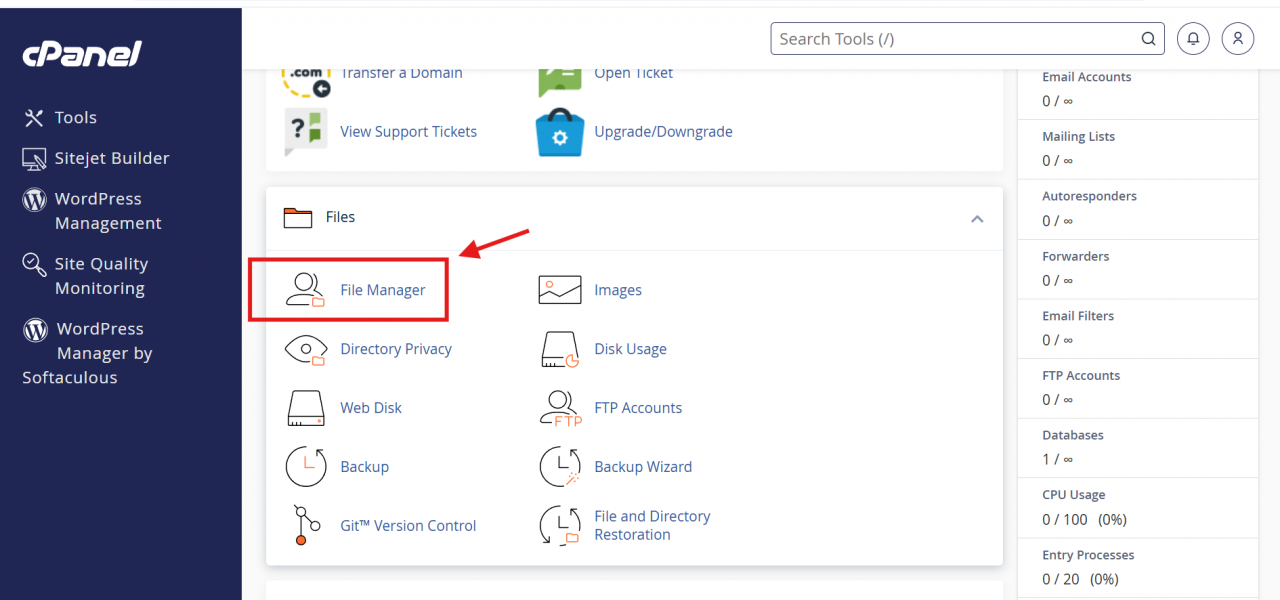Viewport: 1280px width, 600px height.
Task: Click the FTP Accounts user icon
Action: tap(560, 408)
